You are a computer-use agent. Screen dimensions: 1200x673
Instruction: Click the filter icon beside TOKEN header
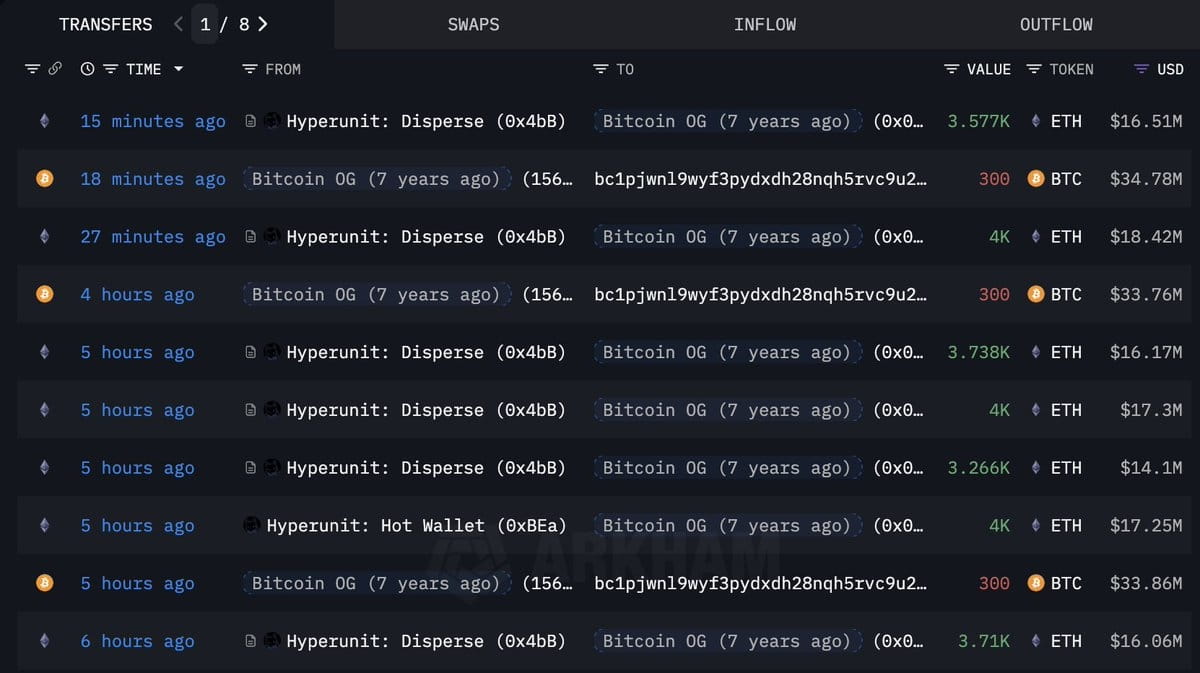pyautogui.click(x=1034, y=69)
